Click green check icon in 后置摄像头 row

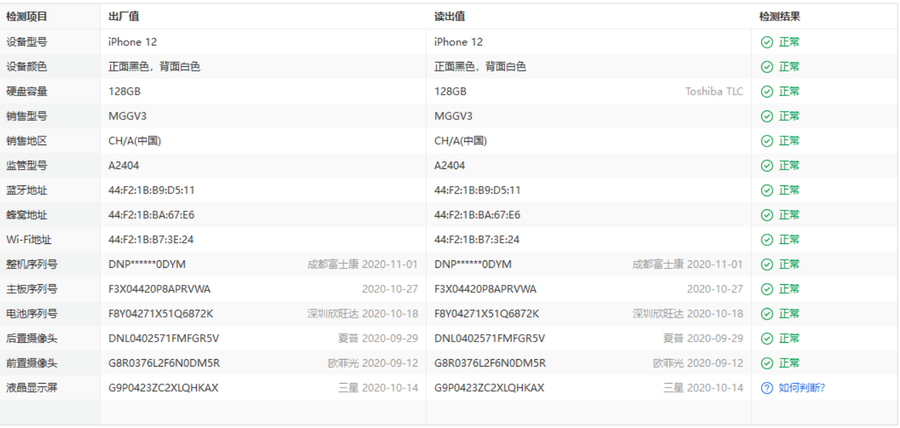coord(767,338)
